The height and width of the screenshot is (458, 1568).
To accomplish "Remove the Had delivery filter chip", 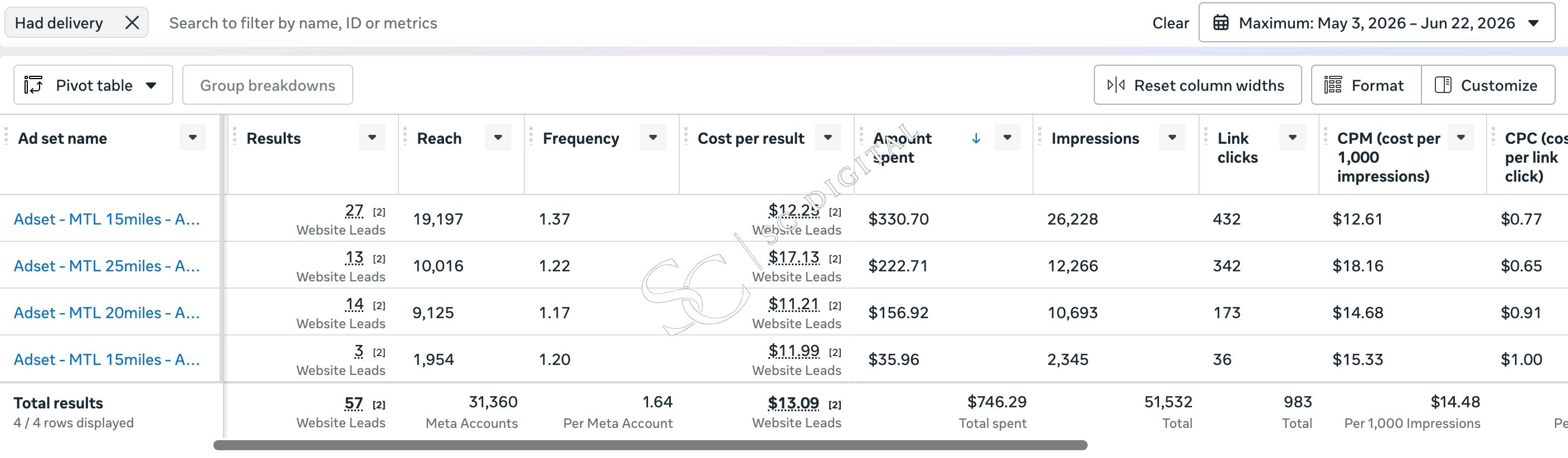I will (132, 23).
